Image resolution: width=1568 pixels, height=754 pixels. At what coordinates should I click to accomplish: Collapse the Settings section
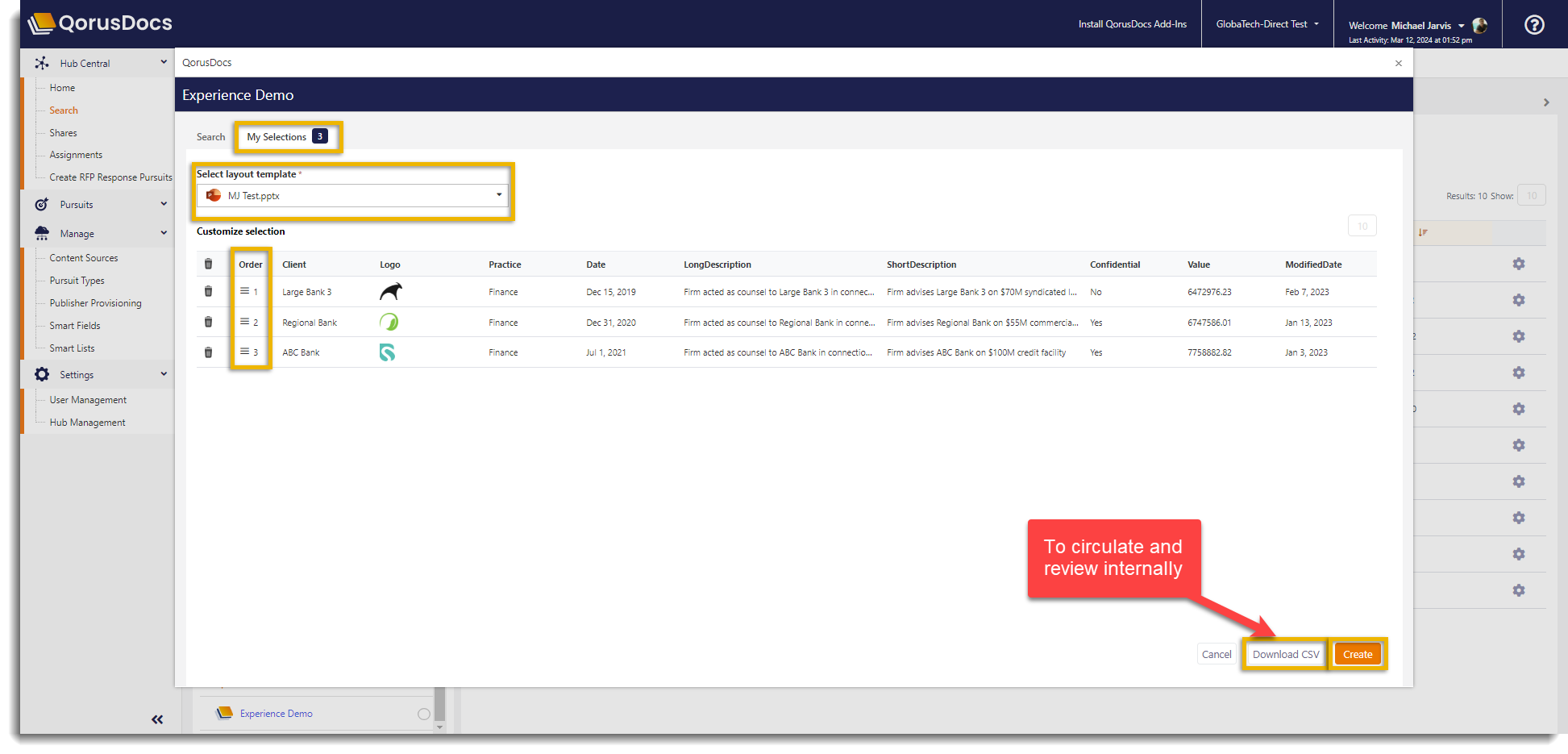pos(164,374)
